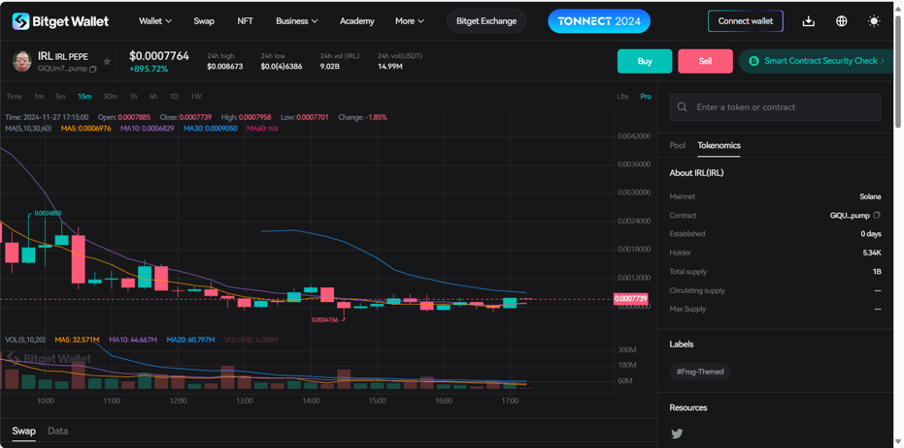Click the MA30 indicator label
The image size is (904, 448).
[x=210, y=128]
